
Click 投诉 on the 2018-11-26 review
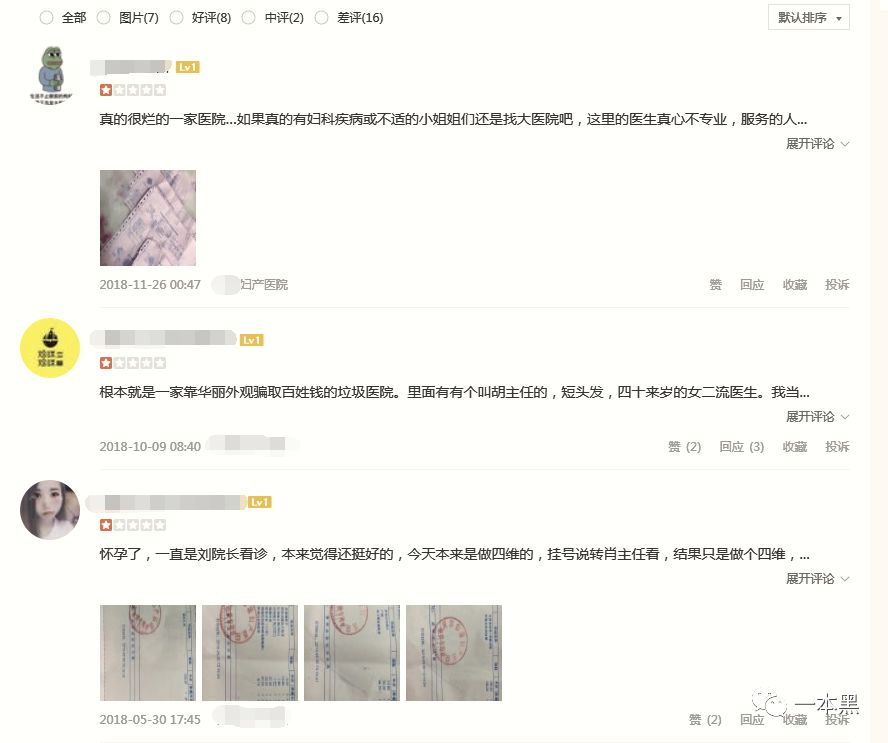click(837, 285)
